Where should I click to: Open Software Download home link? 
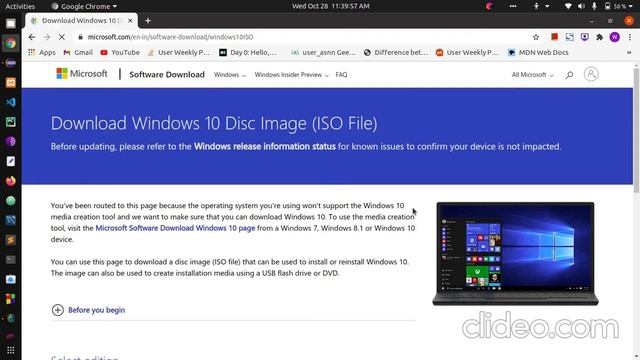[167, 75]
